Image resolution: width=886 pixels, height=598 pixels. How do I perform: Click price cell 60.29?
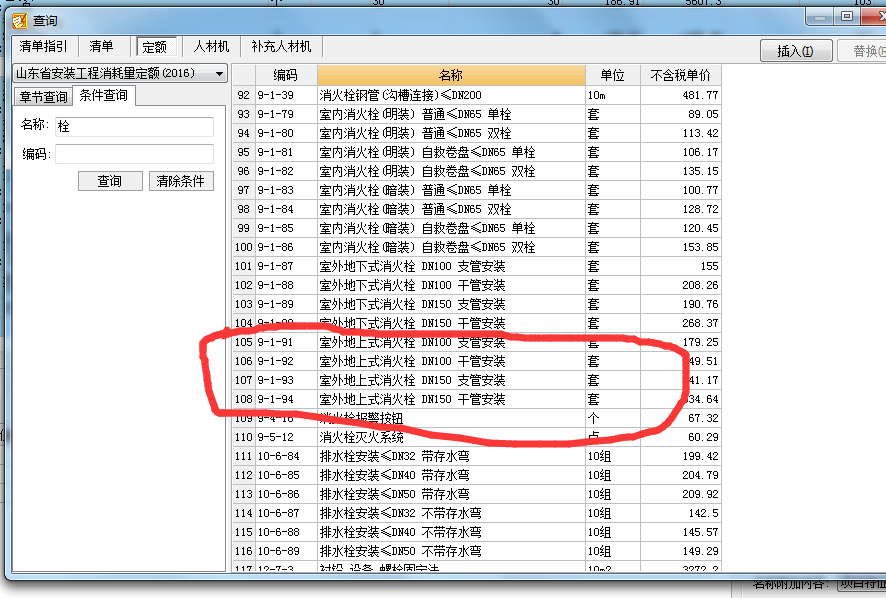point(681,437)
